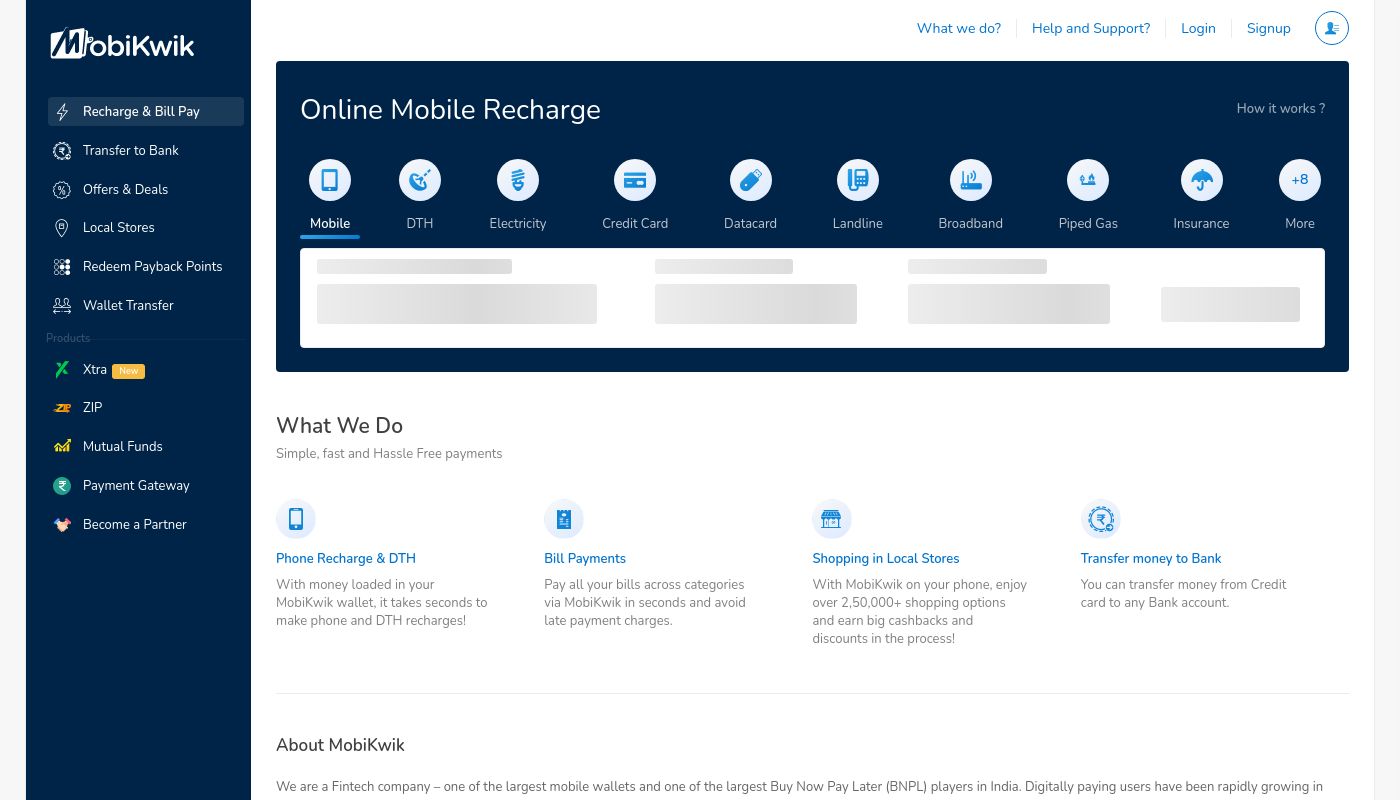The image size is (1400, 800).
Task: Select the Electricity bulb icon
Action: tap(518, 180)
